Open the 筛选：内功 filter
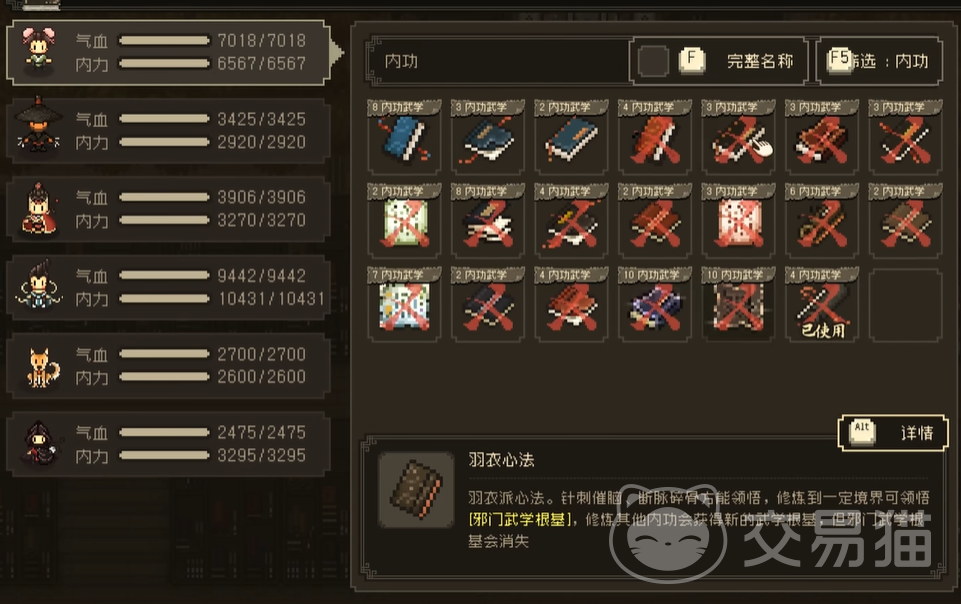 coord(879,61)
